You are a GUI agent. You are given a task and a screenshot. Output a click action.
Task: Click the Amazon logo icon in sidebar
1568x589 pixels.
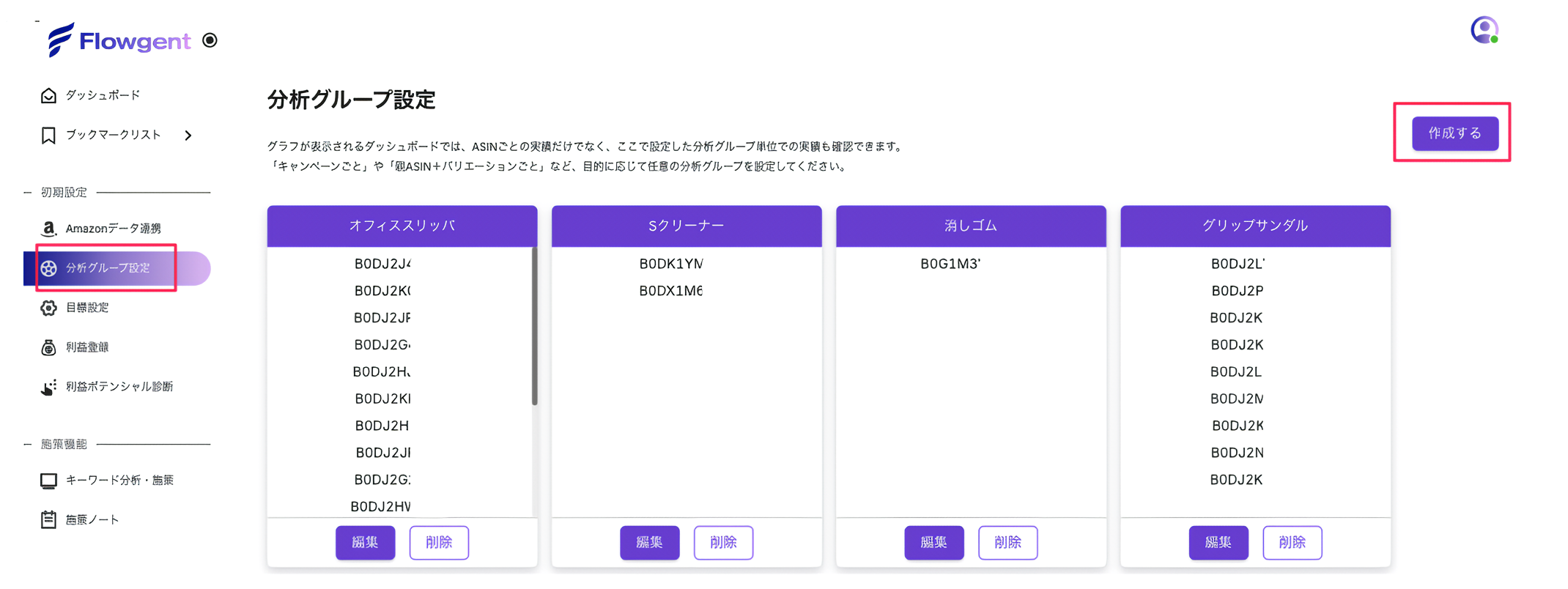48,229
